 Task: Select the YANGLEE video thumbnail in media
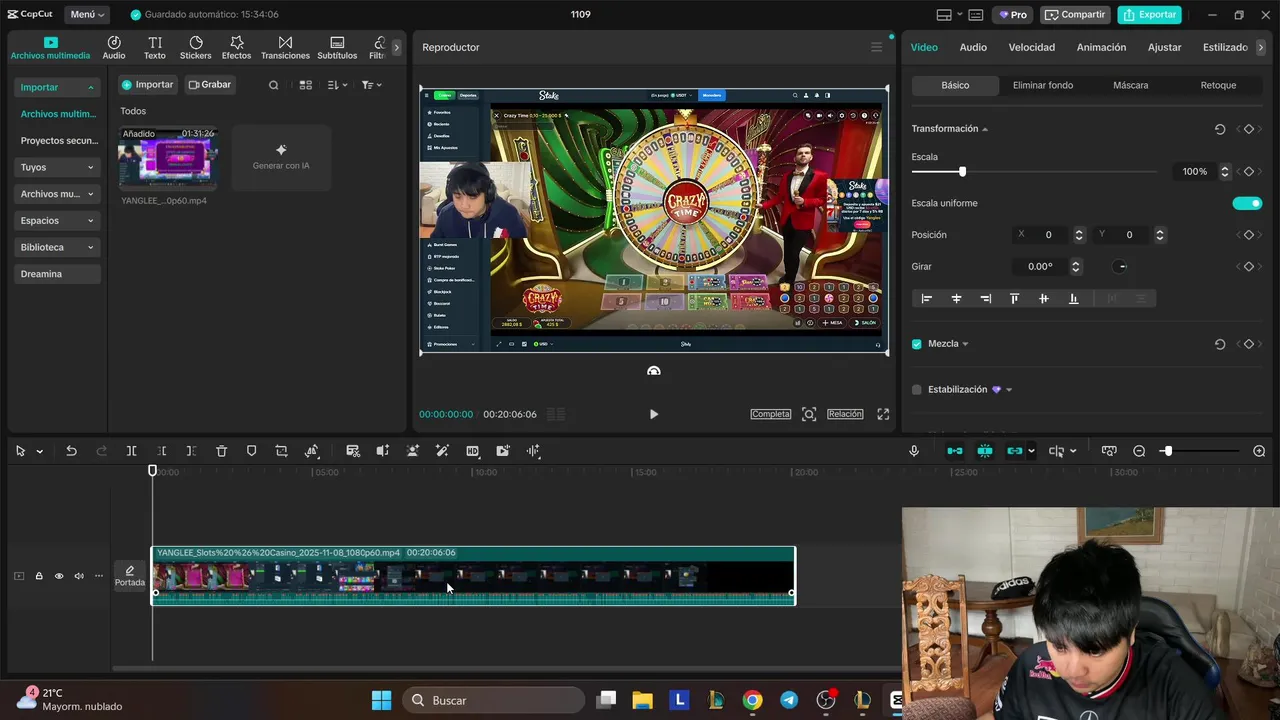(167, 157)
